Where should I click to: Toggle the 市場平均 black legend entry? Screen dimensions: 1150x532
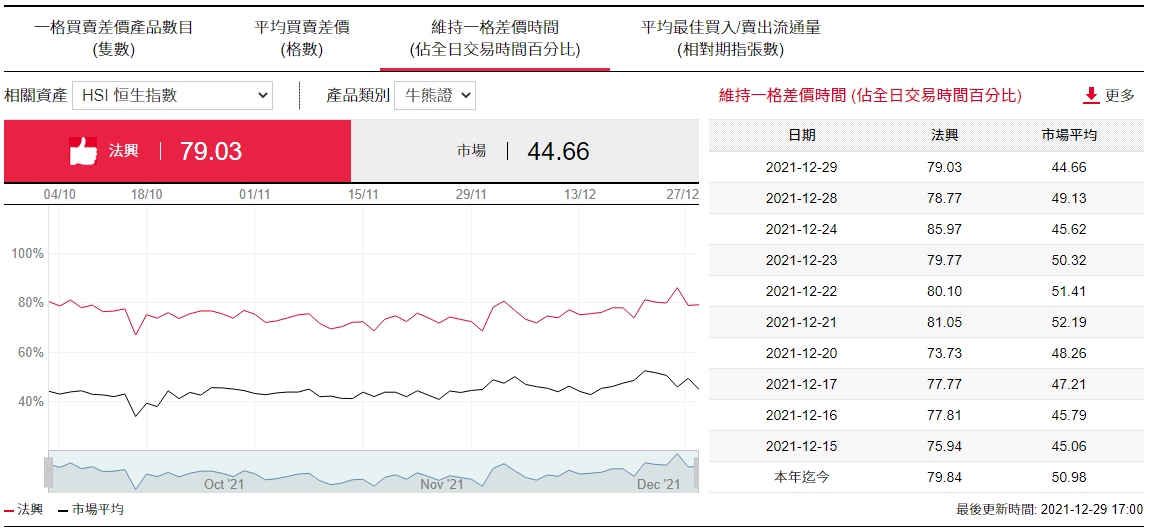(90, 509)
